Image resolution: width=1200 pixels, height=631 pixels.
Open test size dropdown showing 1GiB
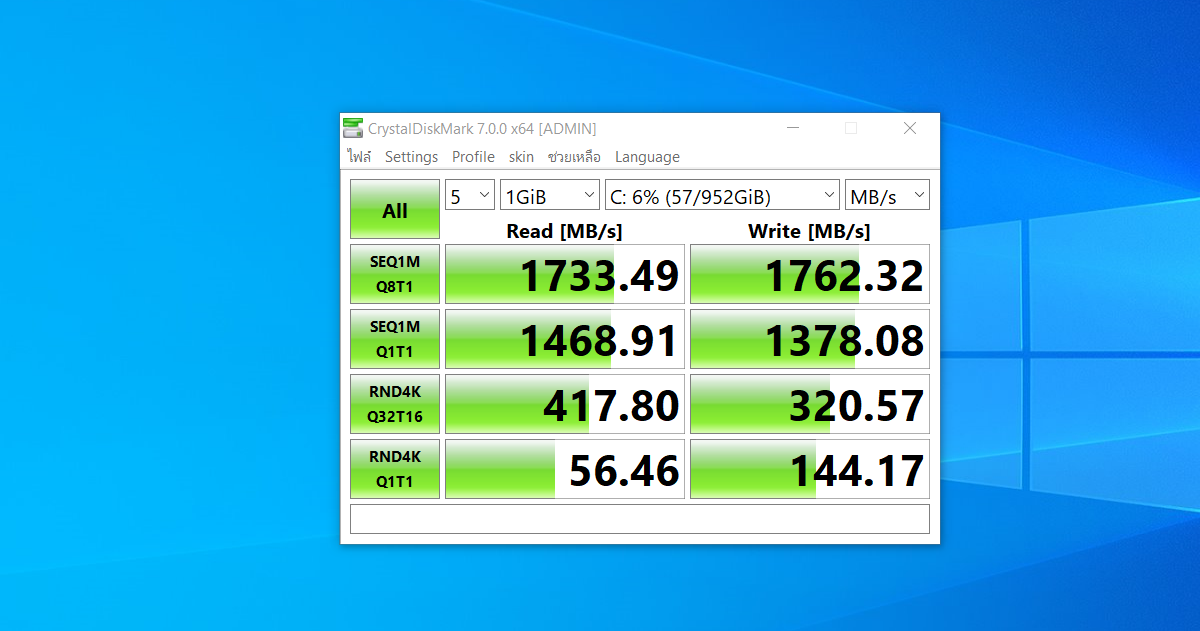point(550,195)
